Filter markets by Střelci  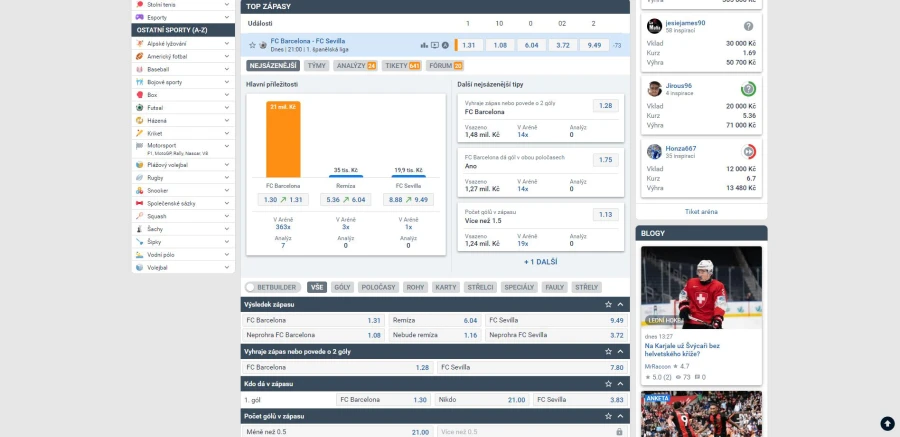[480, 287]
